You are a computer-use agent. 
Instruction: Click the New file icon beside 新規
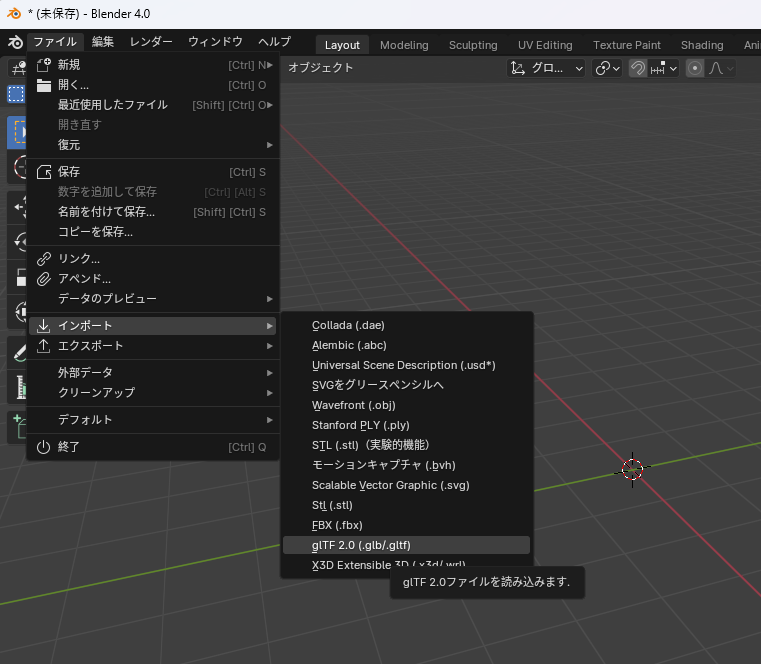point(44,65)
